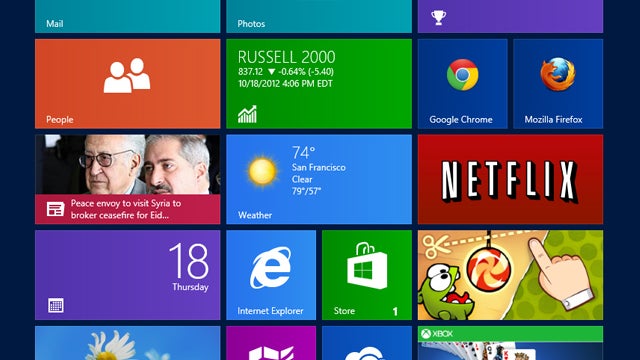Click the news page icon
Viewport: 640px width, 360px height.
55,209
